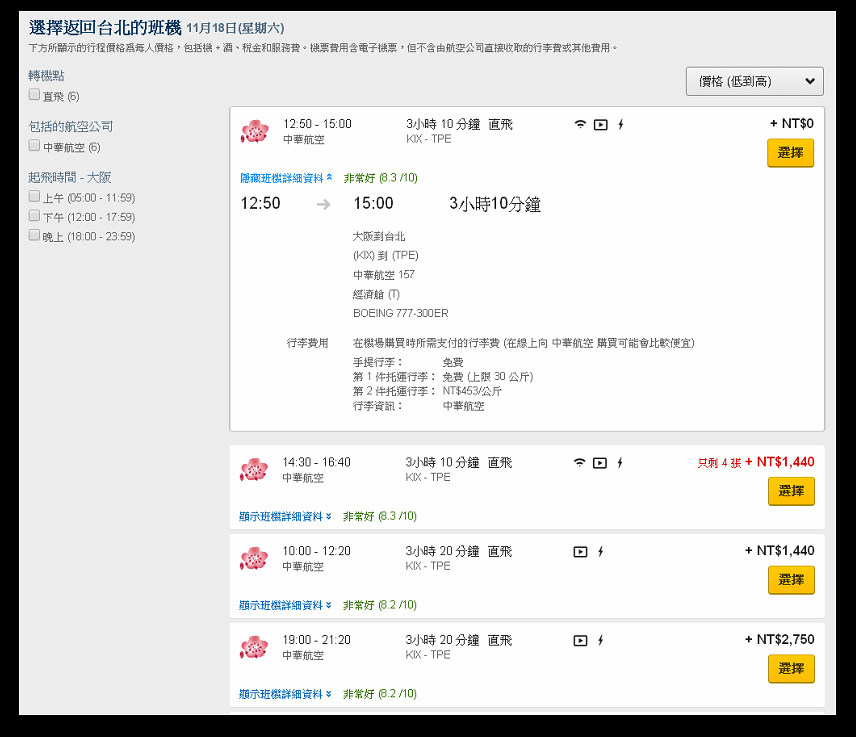
Task: Click in-flight video icon on 19:00 flight
Action: click(x=580, y=641)
